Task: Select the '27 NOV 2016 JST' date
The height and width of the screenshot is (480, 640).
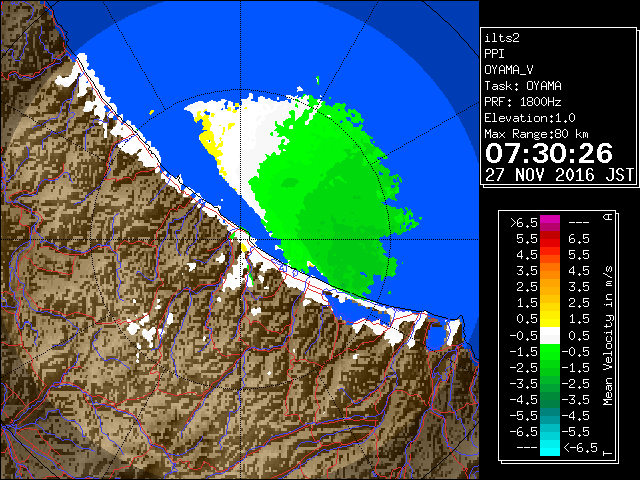Action: [559, 175]
